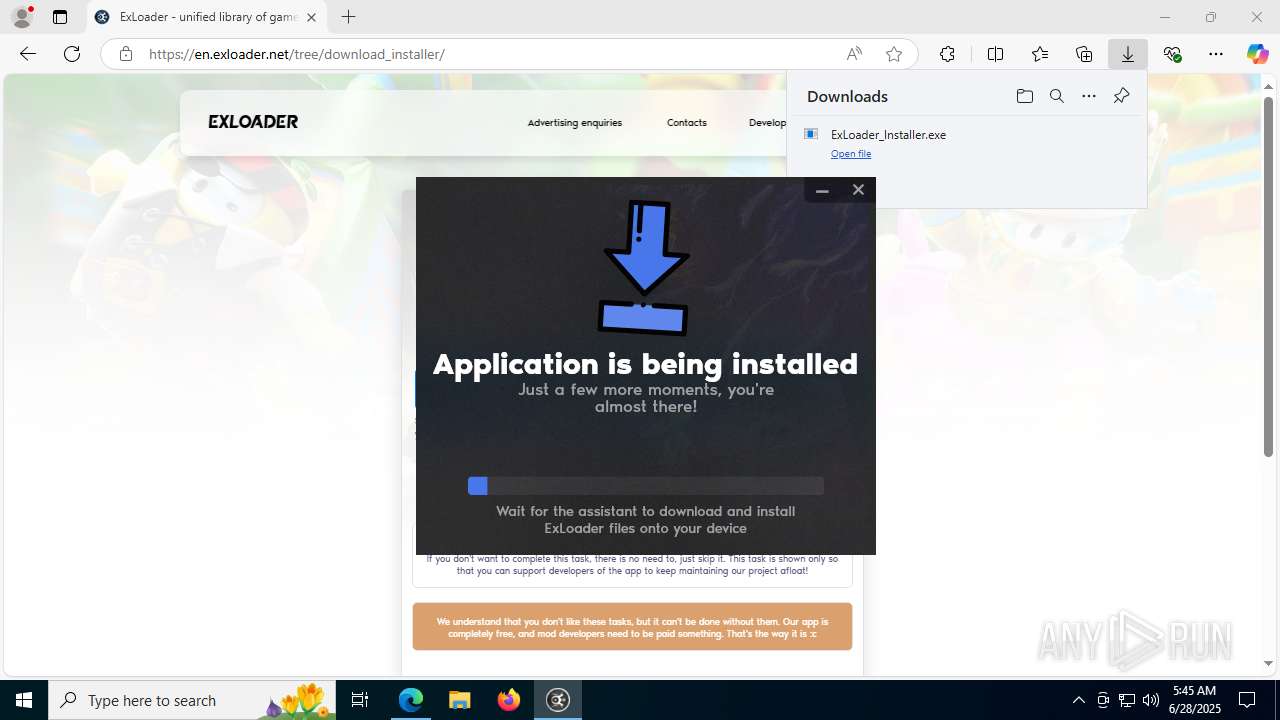Open the notification center
The height and width of the screenshot is (720, 1280).
pyautogui.click(x=1247, y=700)
